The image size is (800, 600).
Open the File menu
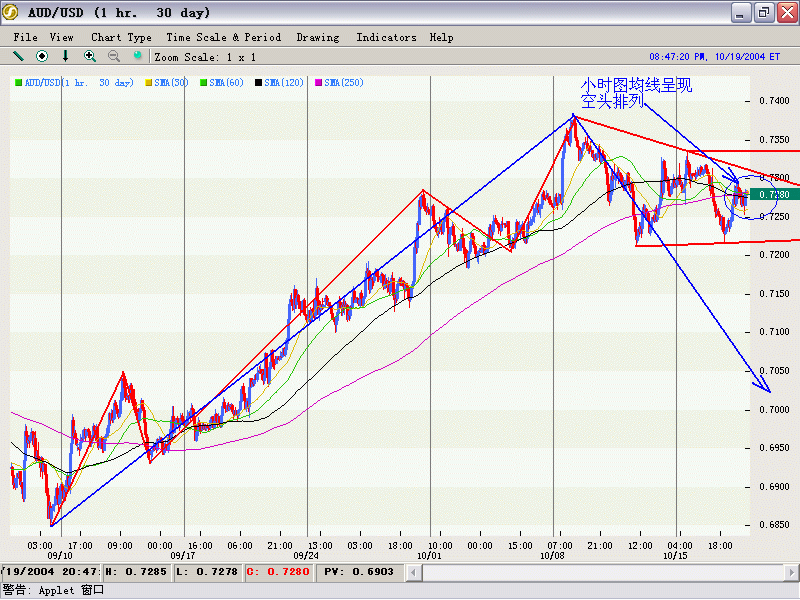click(x=25, y=37)
